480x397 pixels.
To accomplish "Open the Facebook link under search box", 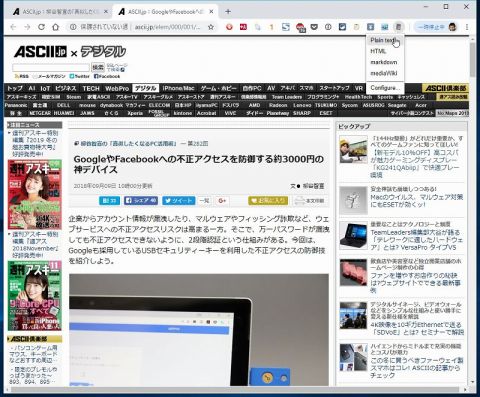I will pos(107,76).
